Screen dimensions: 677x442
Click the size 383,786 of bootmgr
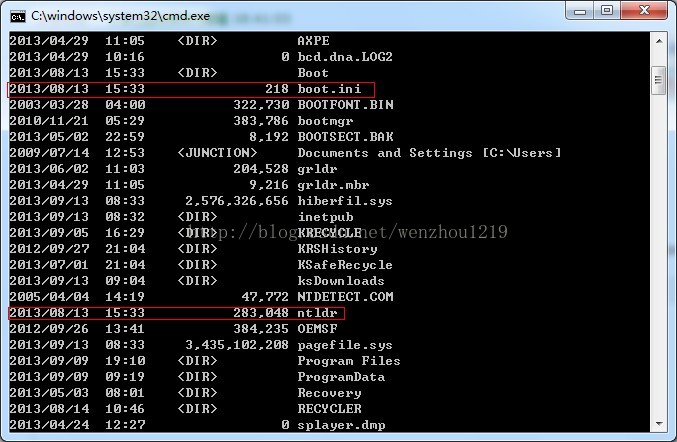pyautogui.click(x=261, y=121)
